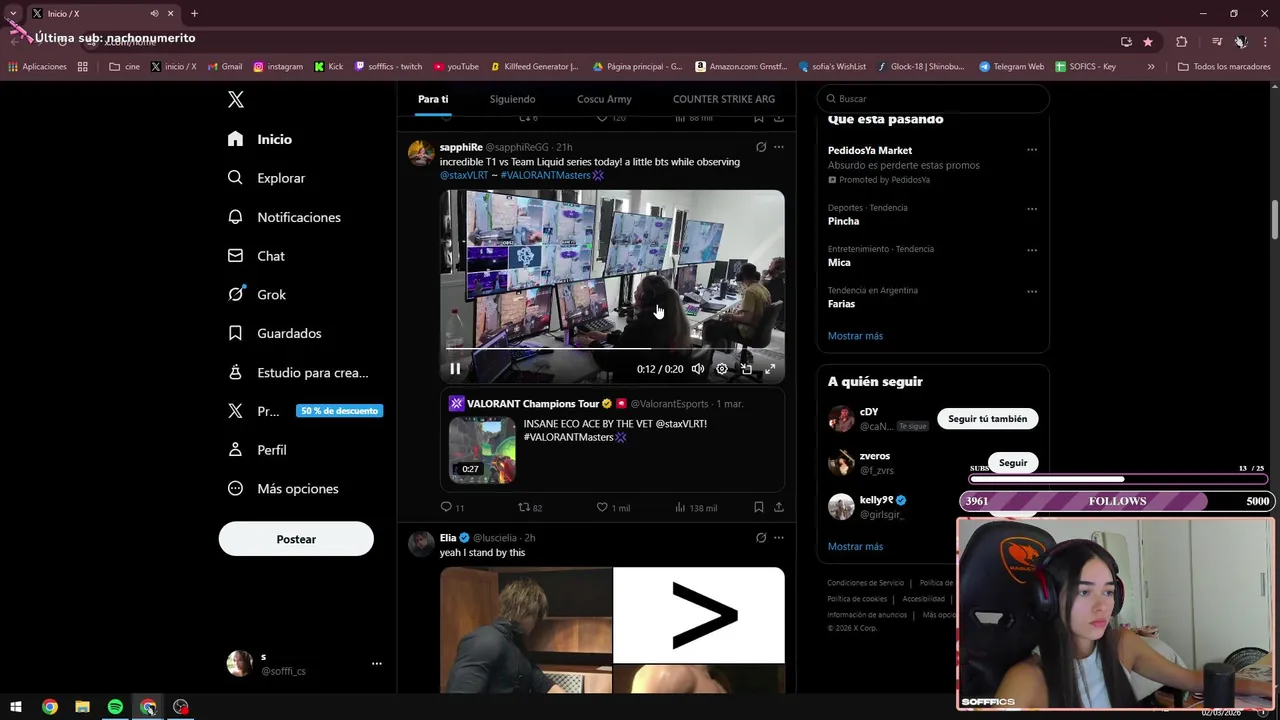Open options for Farias trend
This screenshot has height=720, width=1280.
[1032, 291]
